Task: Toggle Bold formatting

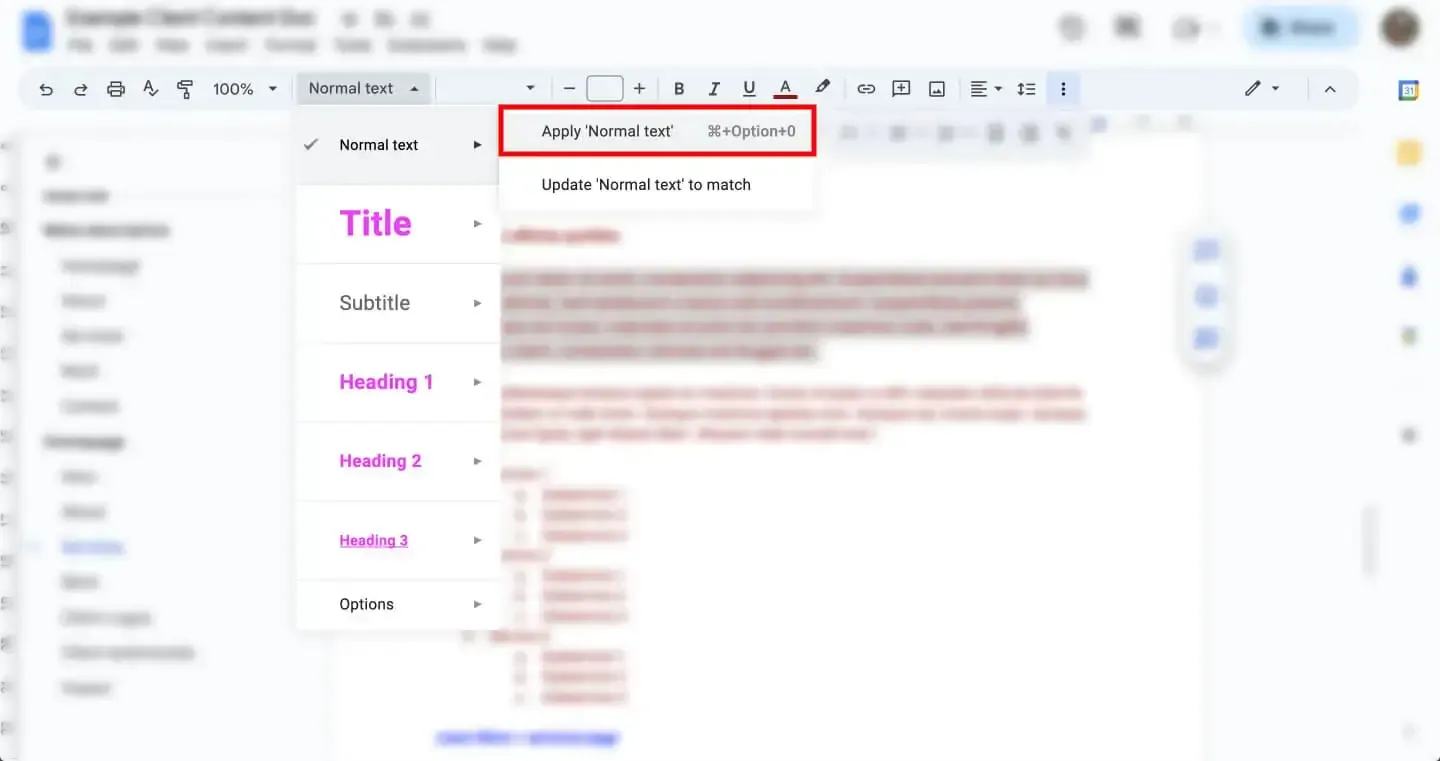Action: point(679,89)
